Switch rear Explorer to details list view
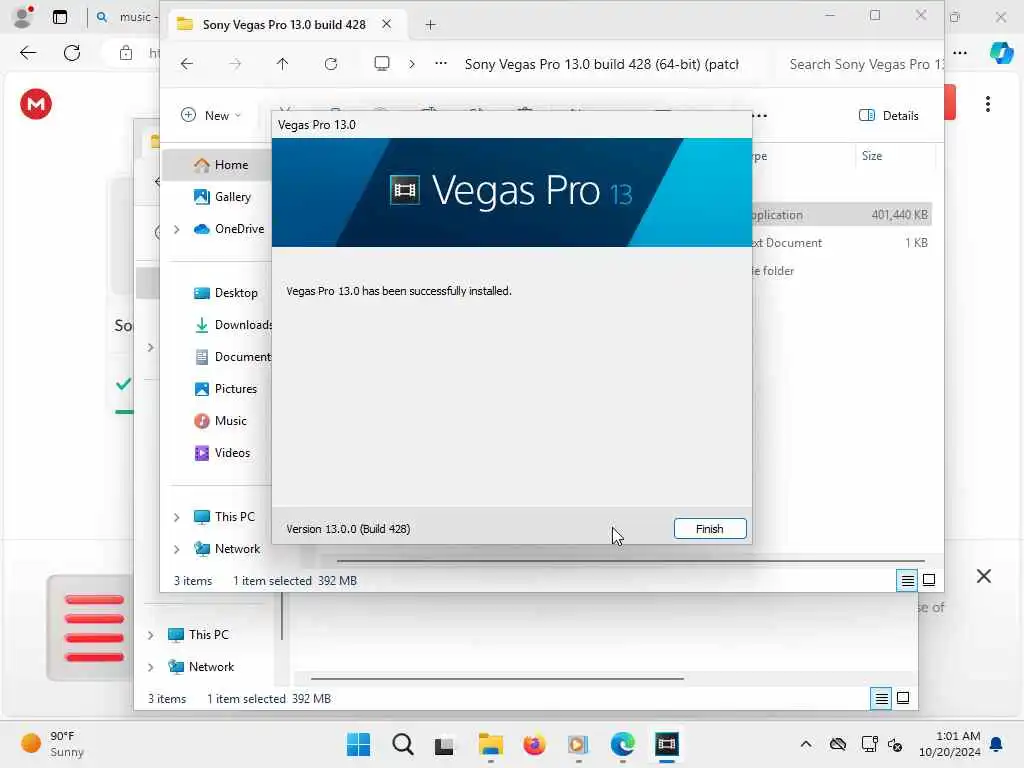 (881, 698)
